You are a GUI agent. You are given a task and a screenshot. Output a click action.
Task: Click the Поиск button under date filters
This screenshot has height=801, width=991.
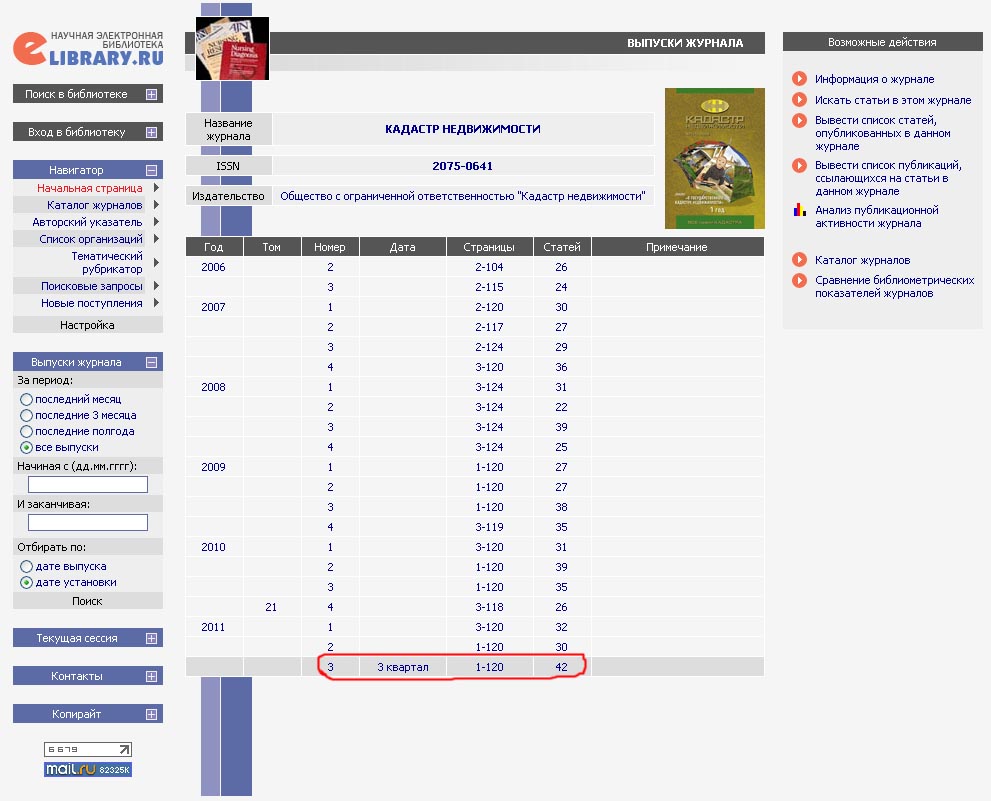[x=87, y=601]
